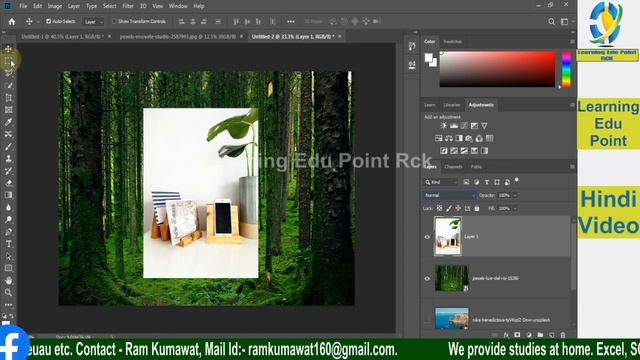Select the Eyedropper tool
This screenshot has height=360, width=640.
point(8,122)
